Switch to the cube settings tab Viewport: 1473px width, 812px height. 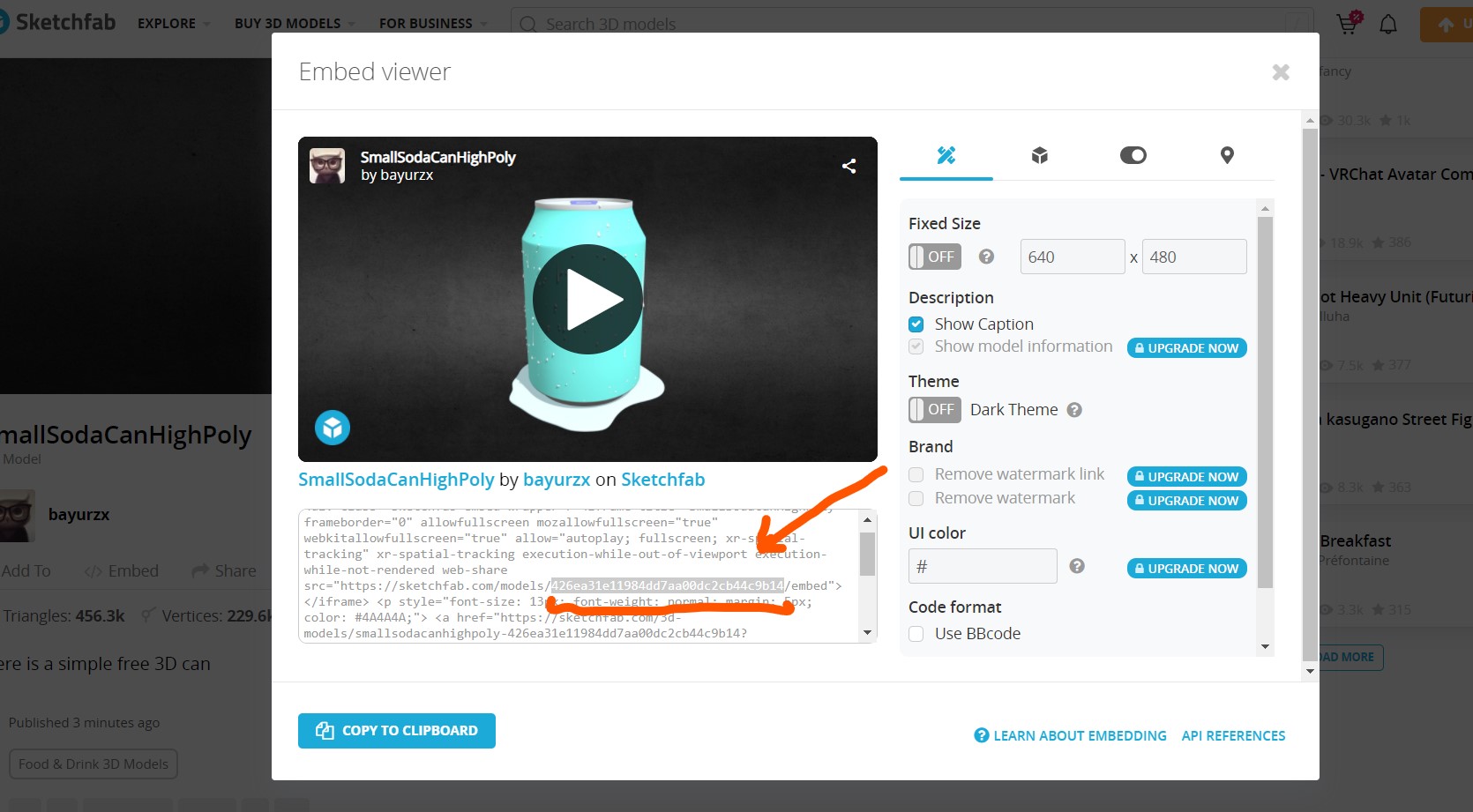click(x=1040, y=155)
